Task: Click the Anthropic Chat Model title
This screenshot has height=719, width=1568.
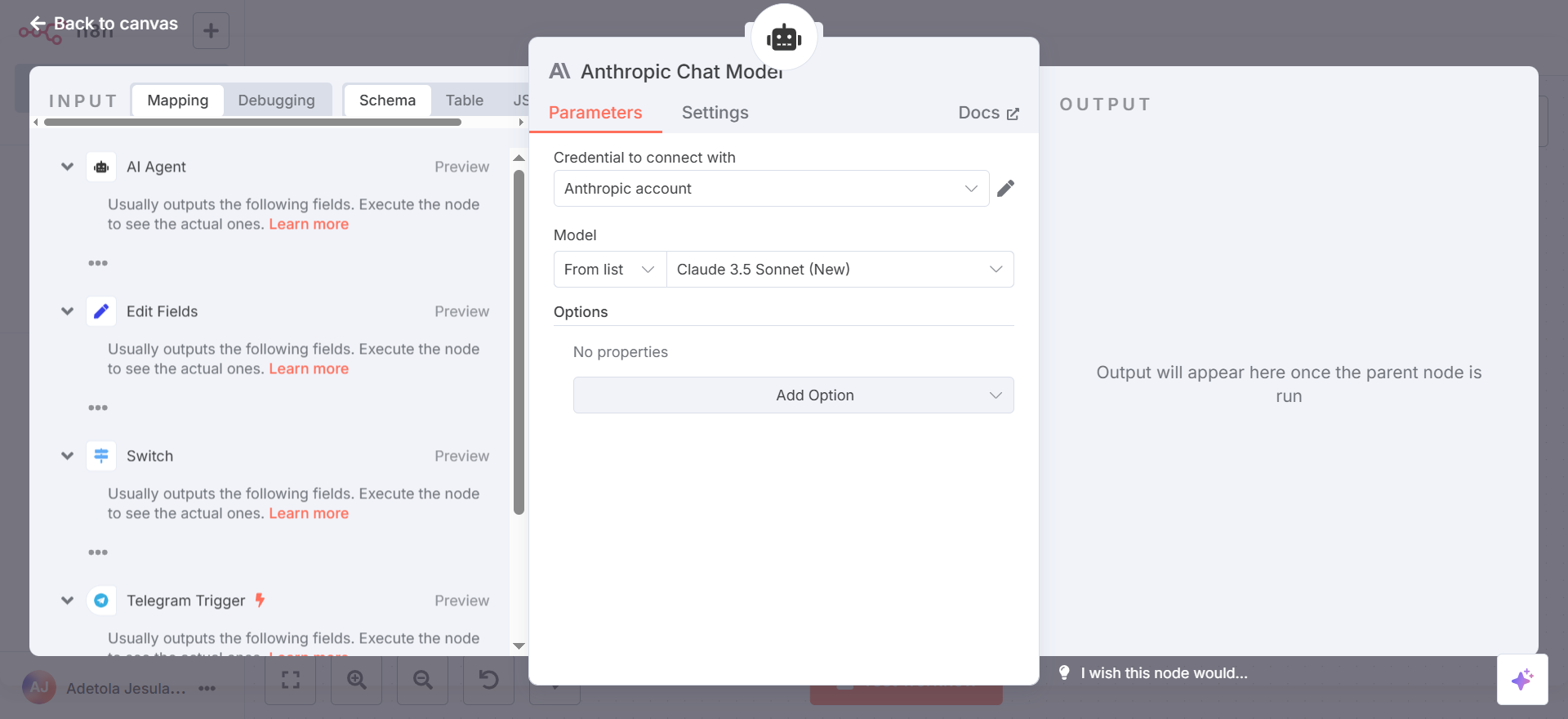Action: [x=682, y=72]
